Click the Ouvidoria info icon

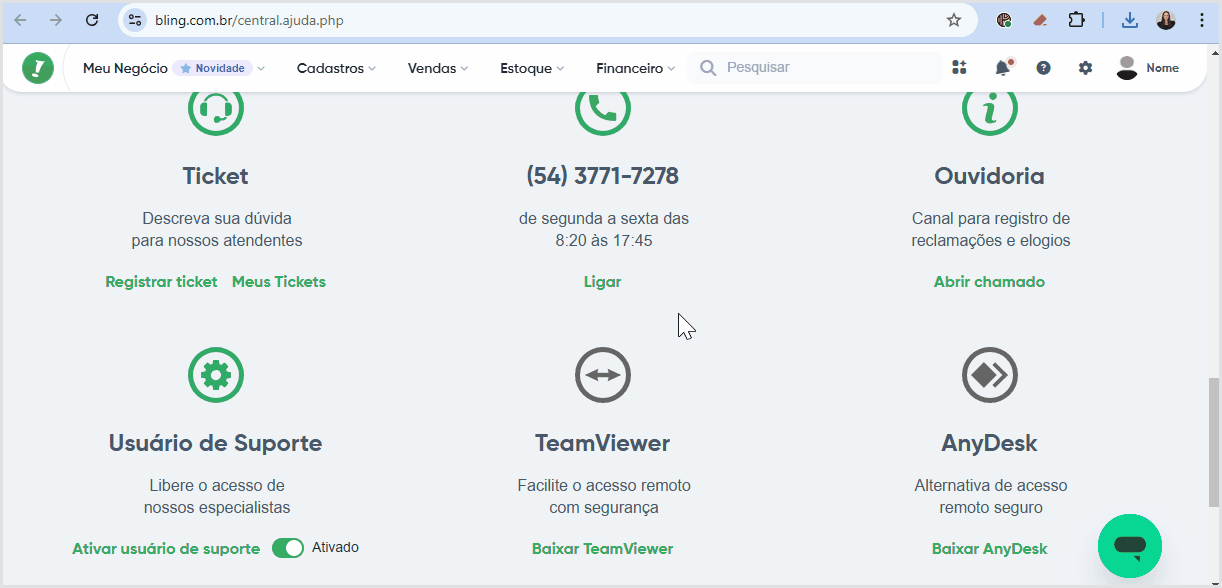tap(990, 108)
